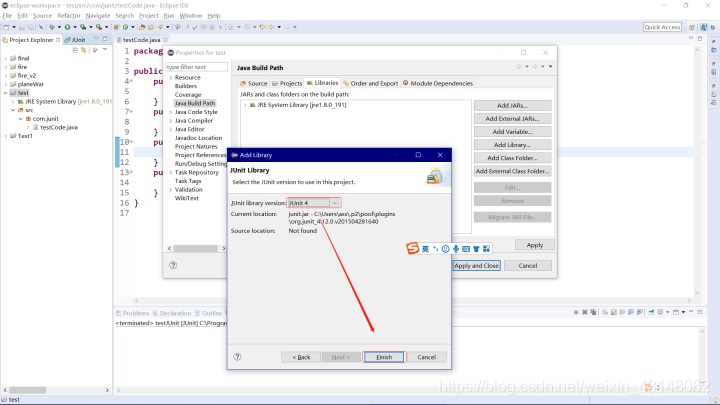Collapse the com.junit package node

coord(21,118)
